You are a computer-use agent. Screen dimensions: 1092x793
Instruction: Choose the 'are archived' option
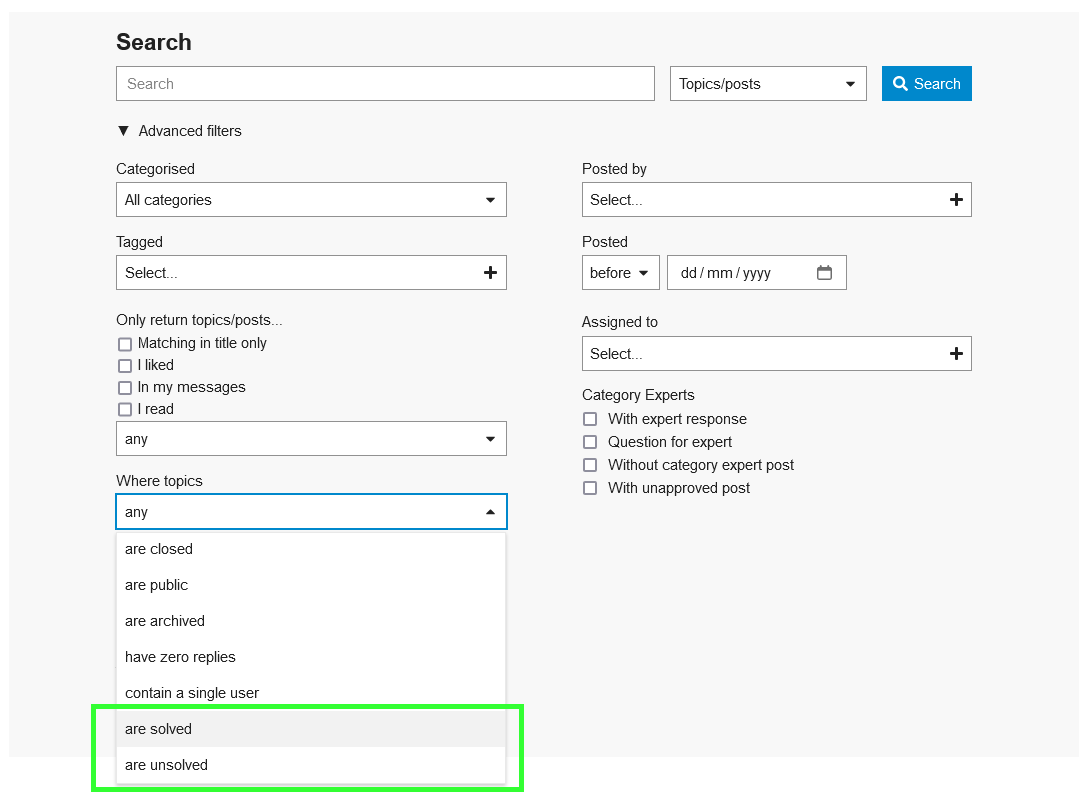click(311, 621)
